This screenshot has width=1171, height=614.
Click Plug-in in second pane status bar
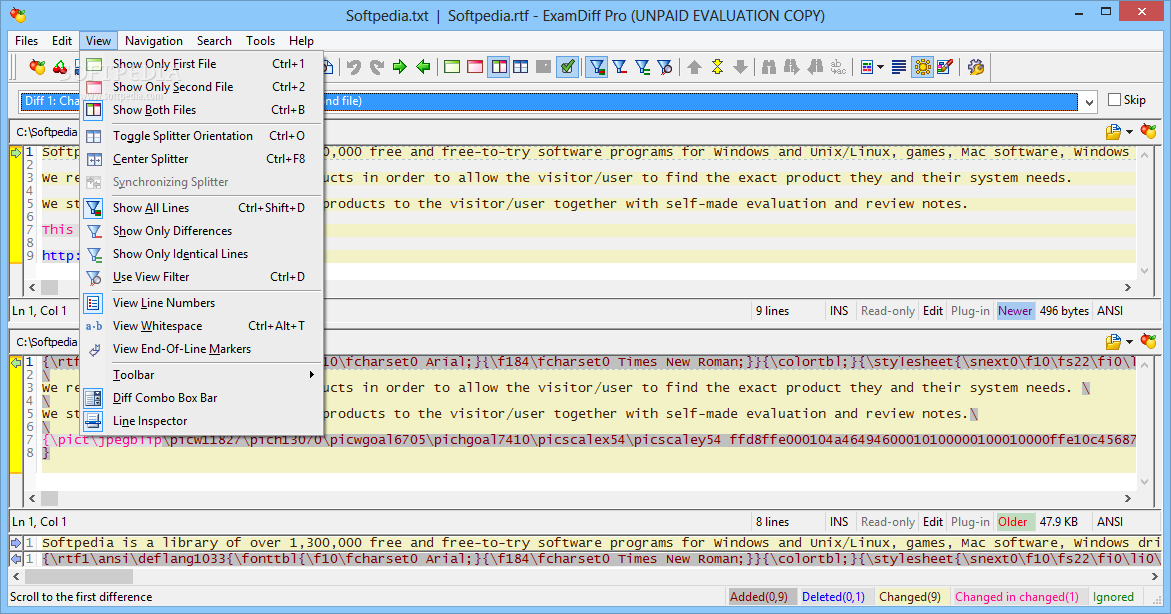pos(970,521)
